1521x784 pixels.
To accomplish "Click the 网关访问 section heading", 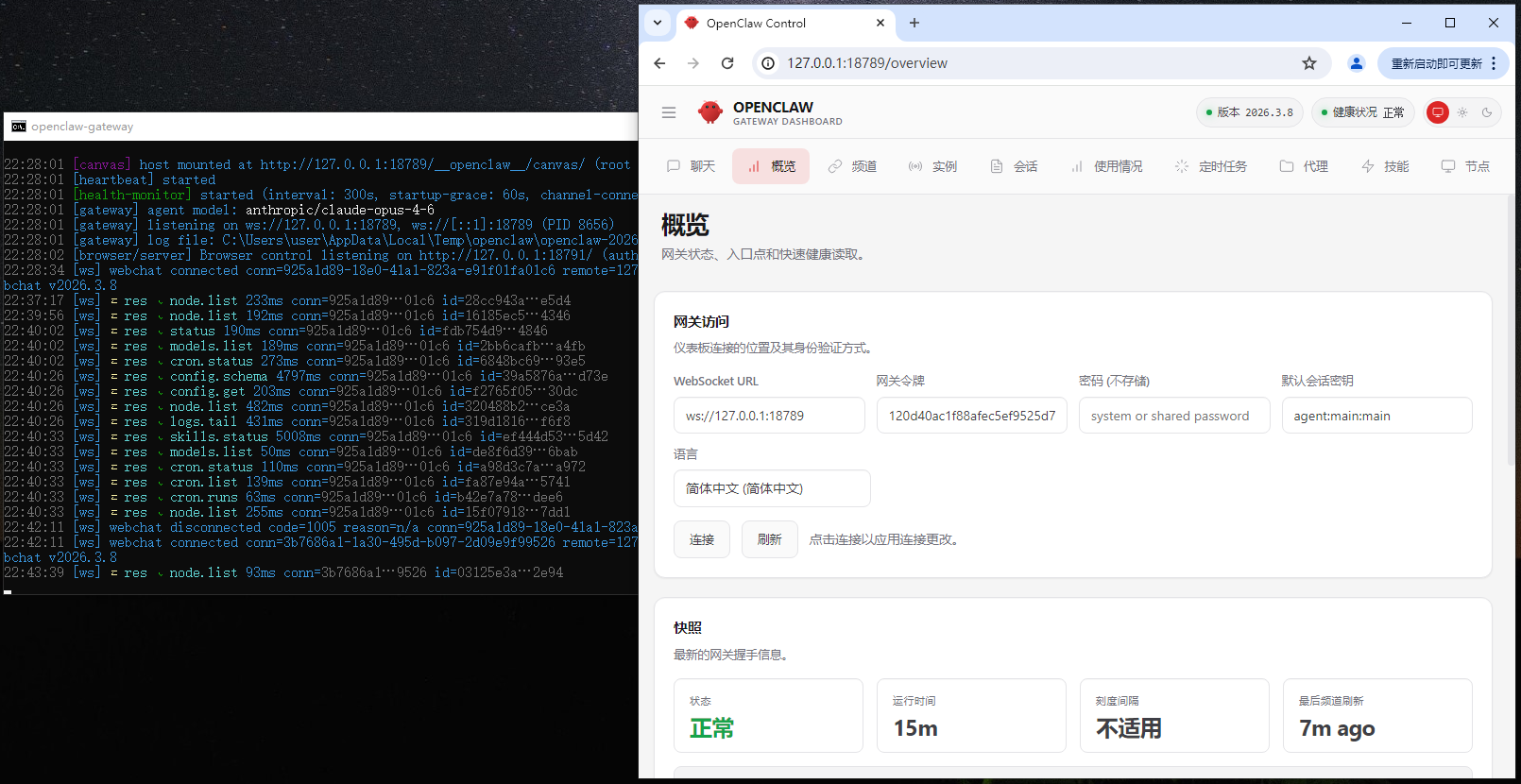I will click(x=701, y=321).
